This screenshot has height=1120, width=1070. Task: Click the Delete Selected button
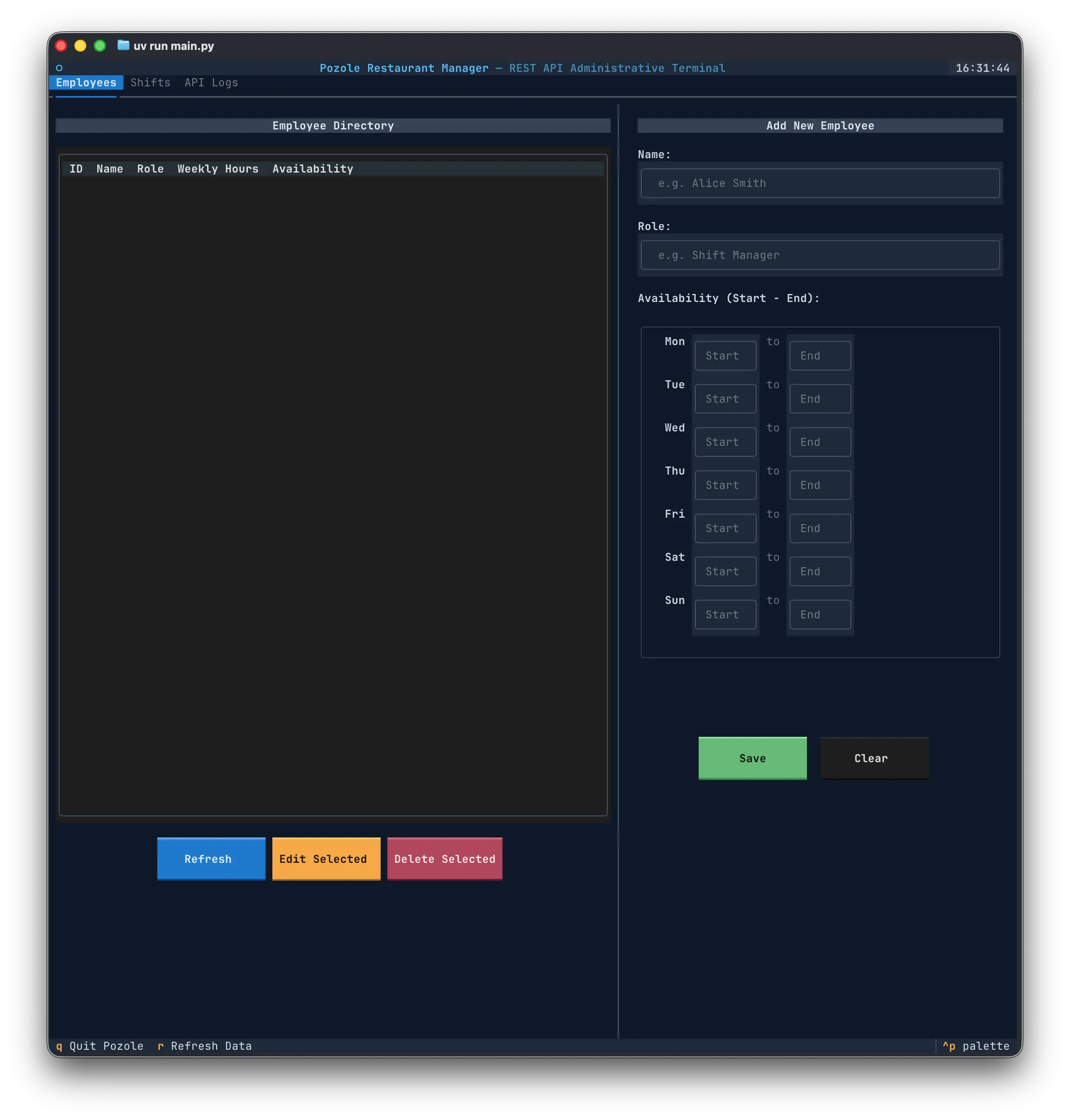[445, 858]
